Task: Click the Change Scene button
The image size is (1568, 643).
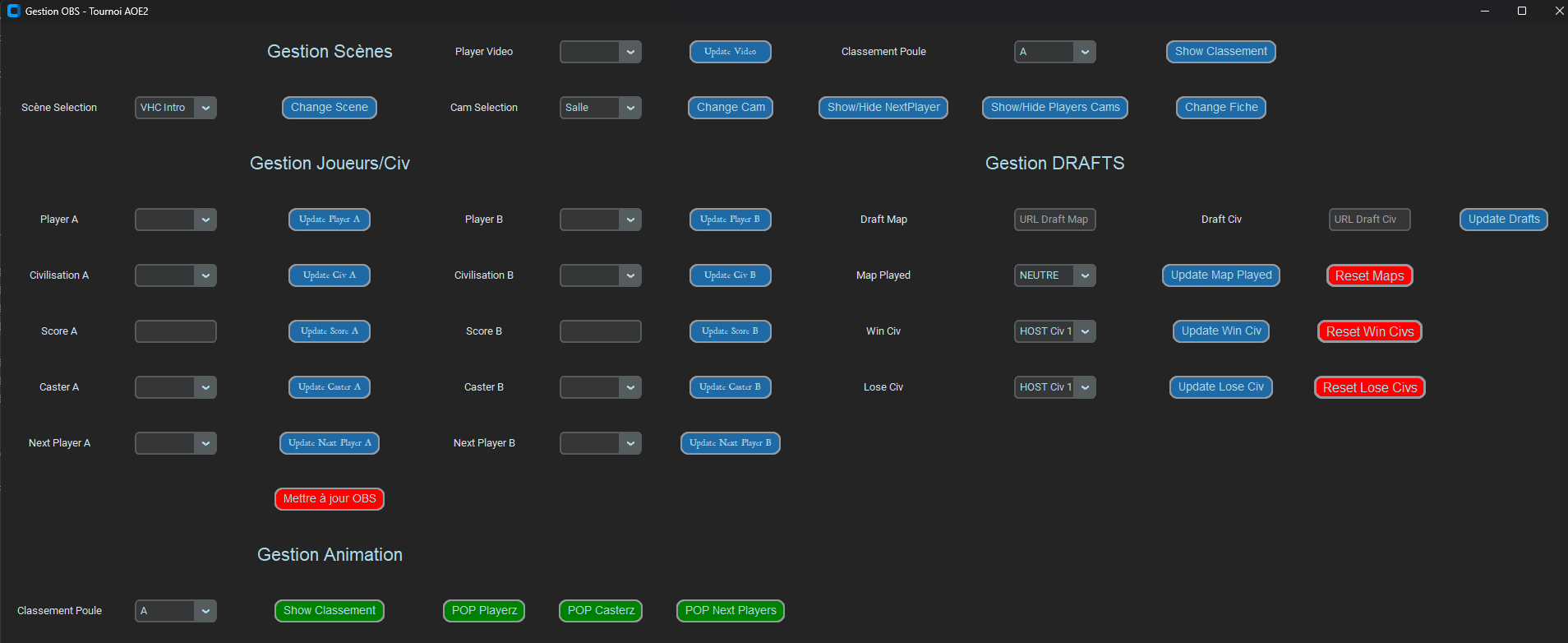Action: point(330,108)
